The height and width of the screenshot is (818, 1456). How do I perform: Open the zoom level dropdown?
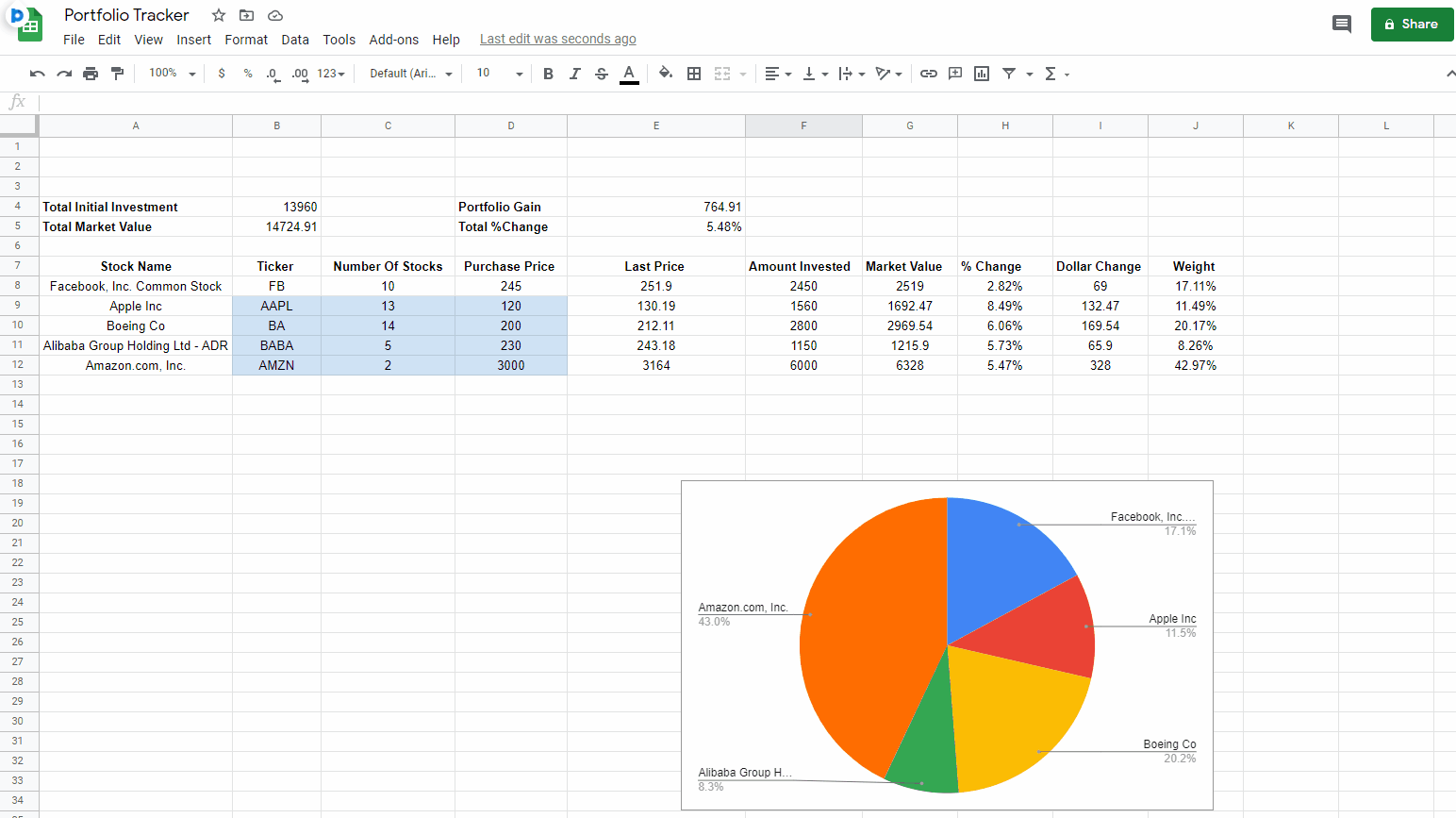coord(172,74)
